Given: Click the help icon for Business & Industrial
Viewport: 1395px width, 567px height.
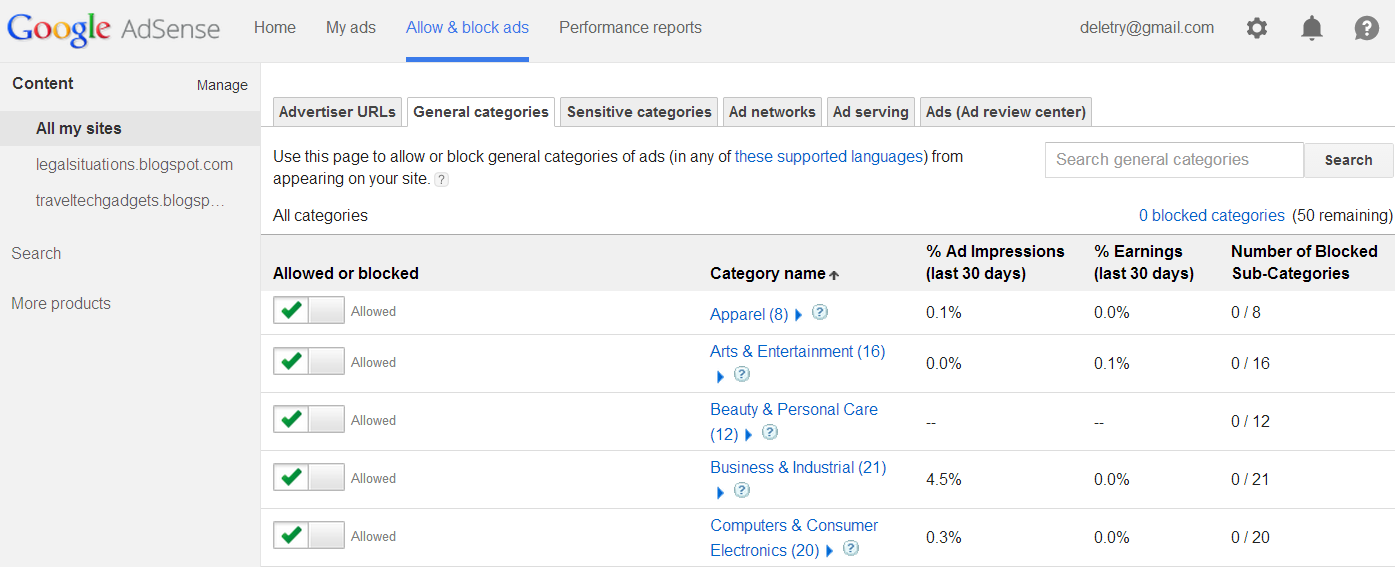Looking at the screenshot, I should click(x=742, y=490).
